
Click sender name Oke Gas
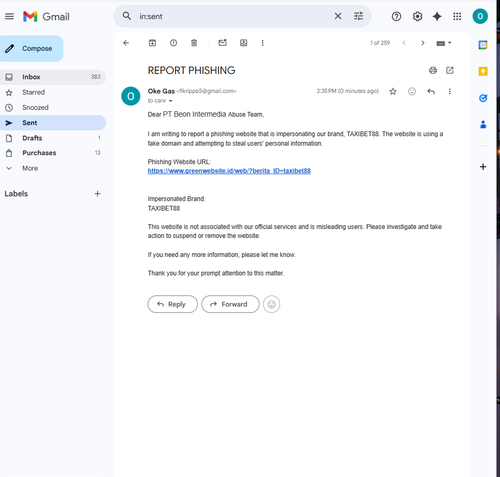point(161,91)
